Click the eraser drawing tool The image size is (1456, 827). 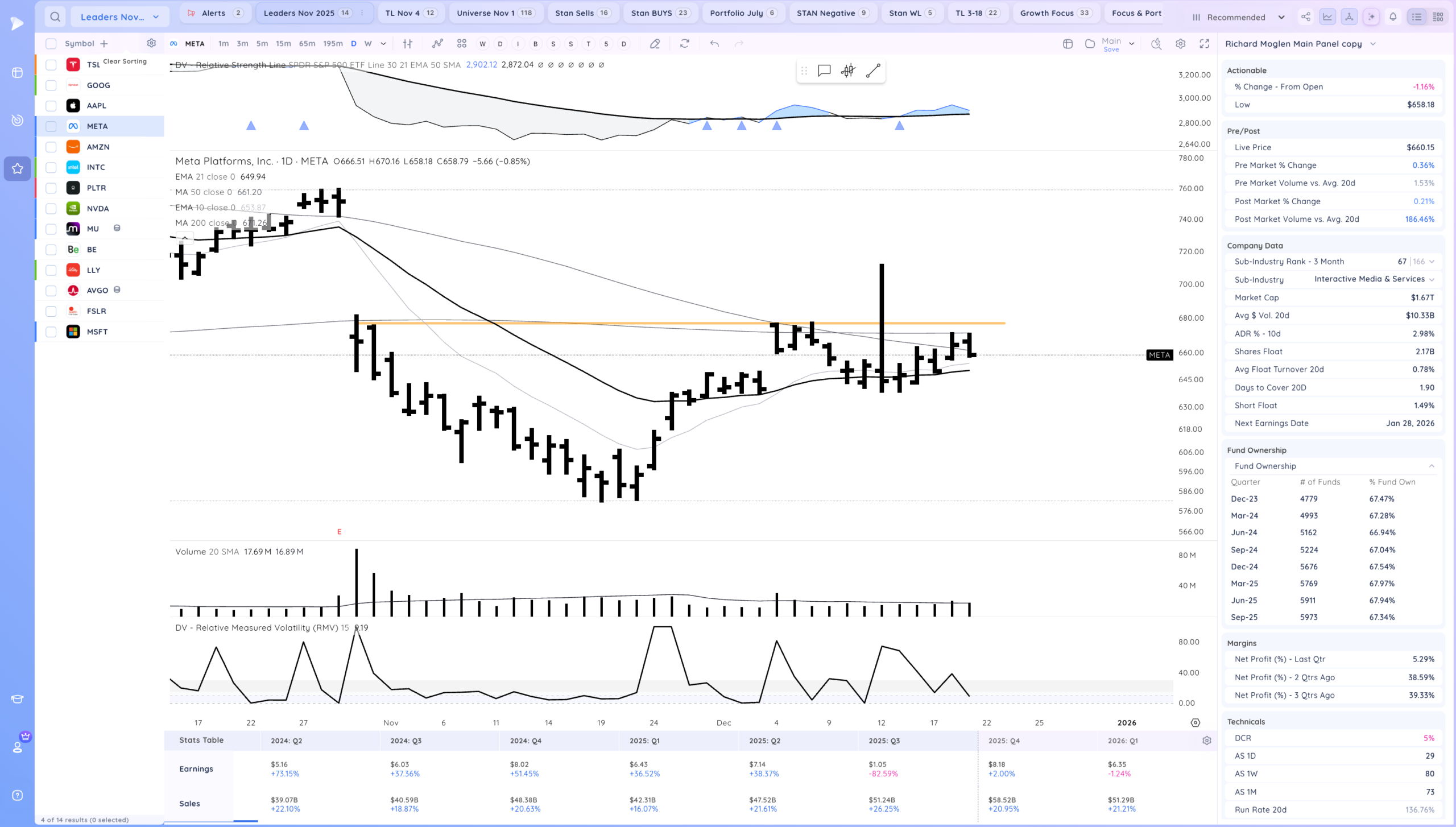(655, 44)
